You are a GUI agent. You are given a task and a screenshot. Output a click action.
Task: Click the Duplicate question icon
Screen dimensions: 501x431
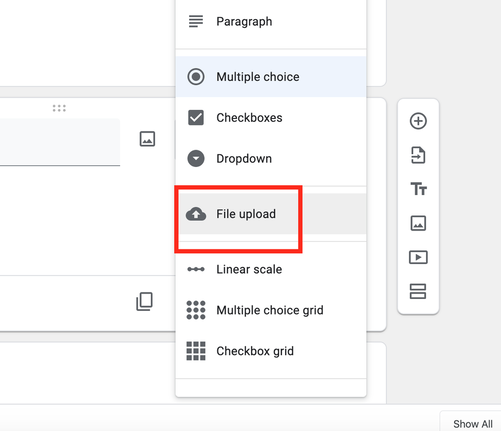144,302
